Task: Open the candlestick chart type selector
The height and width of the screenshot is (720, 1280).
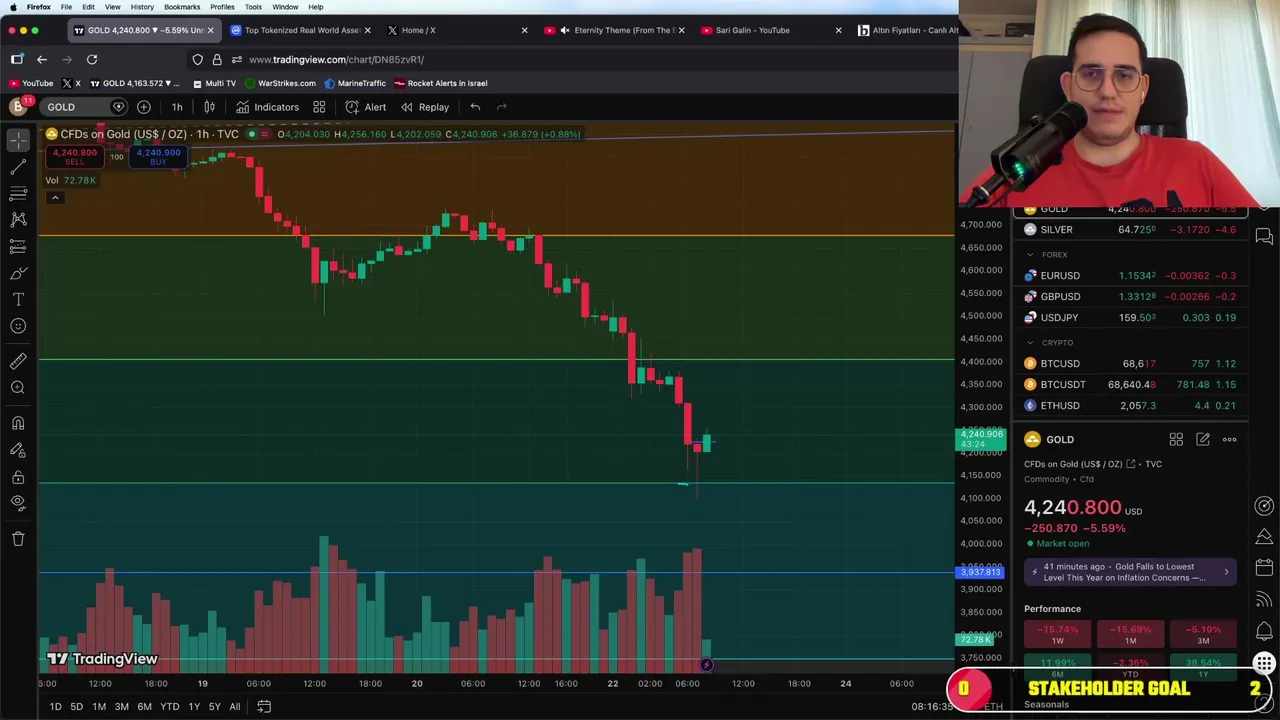Action: pyautogui.click(x=210, y=107)
